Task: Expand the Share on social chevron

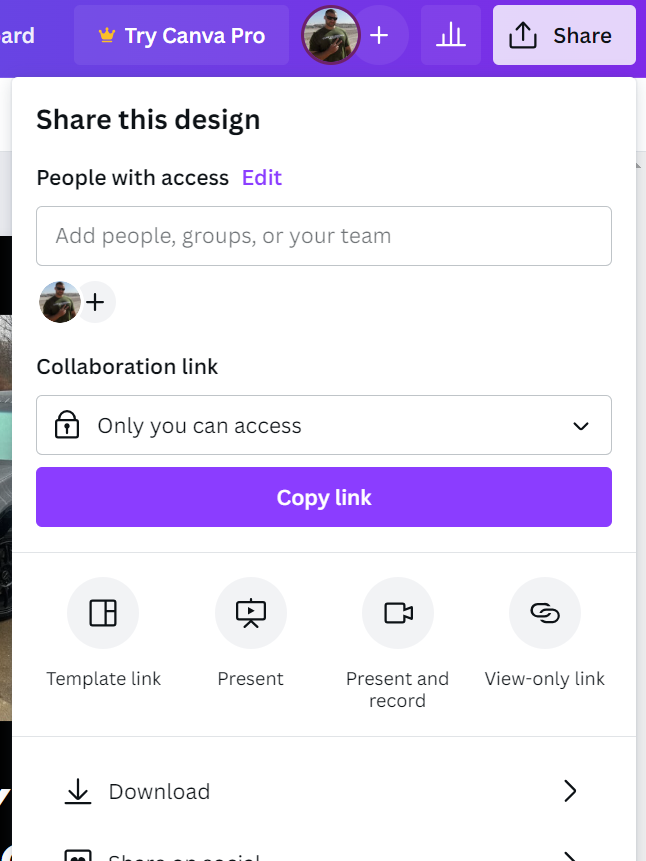Action: click(570, 856)
